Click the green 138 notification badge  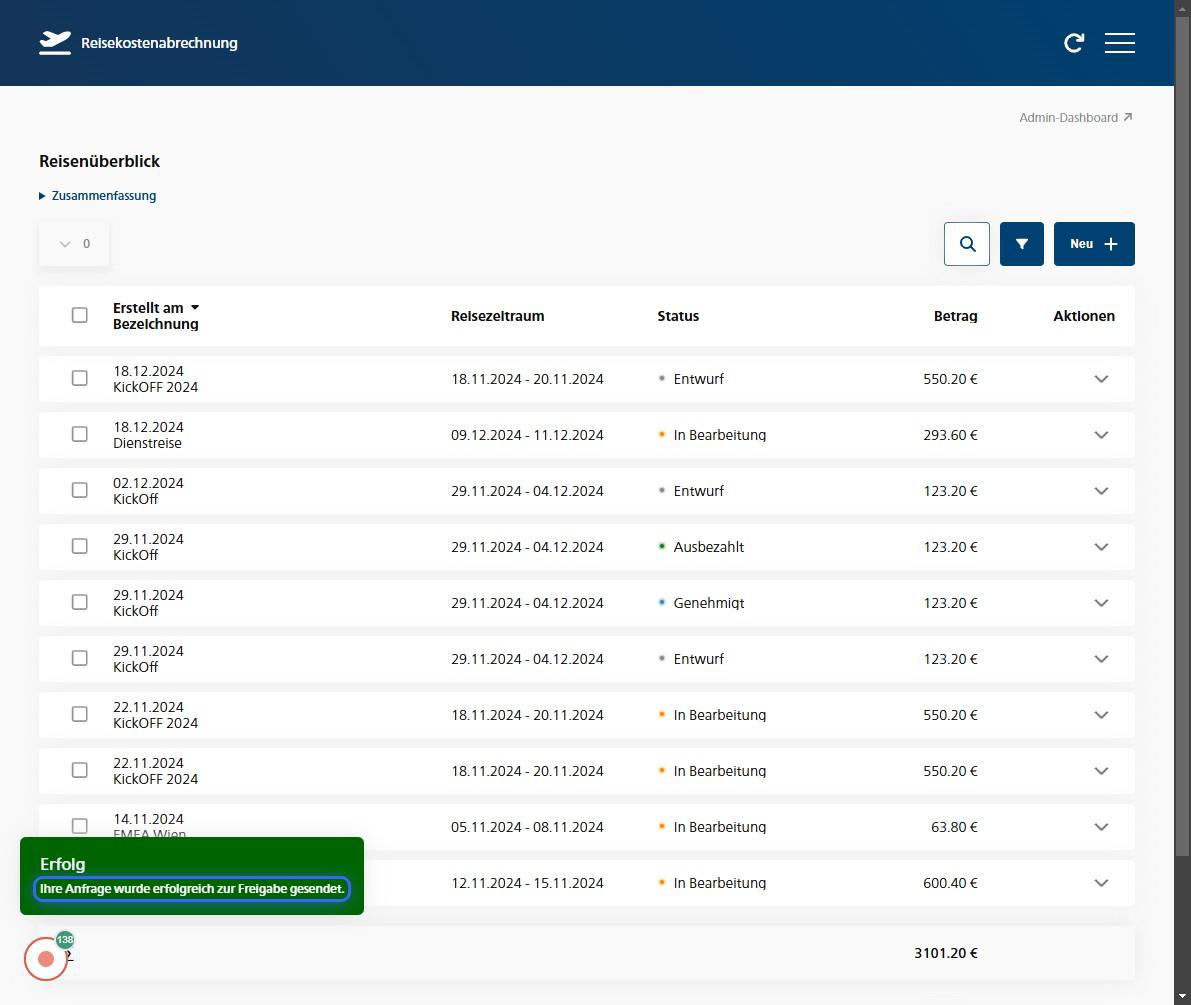[x=65, y=940]
